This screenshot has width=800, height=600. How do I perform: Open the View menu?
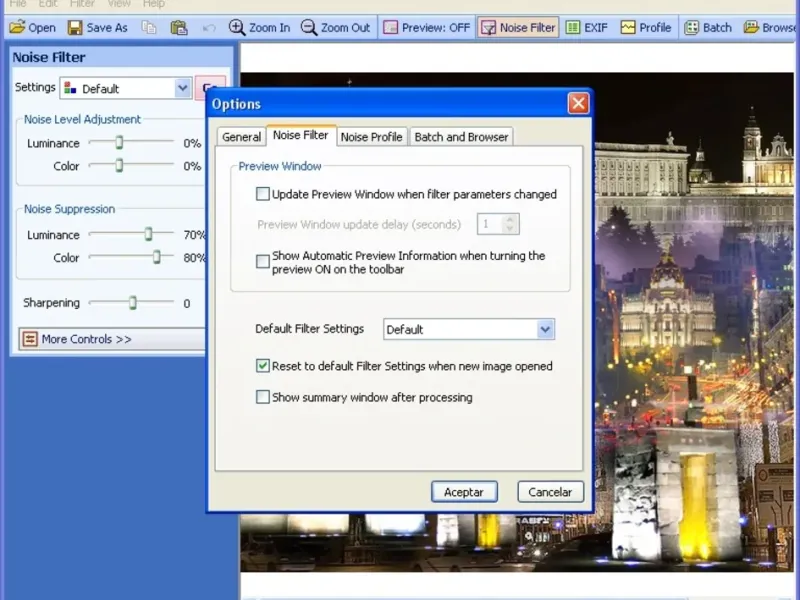(x=119, y=4)
